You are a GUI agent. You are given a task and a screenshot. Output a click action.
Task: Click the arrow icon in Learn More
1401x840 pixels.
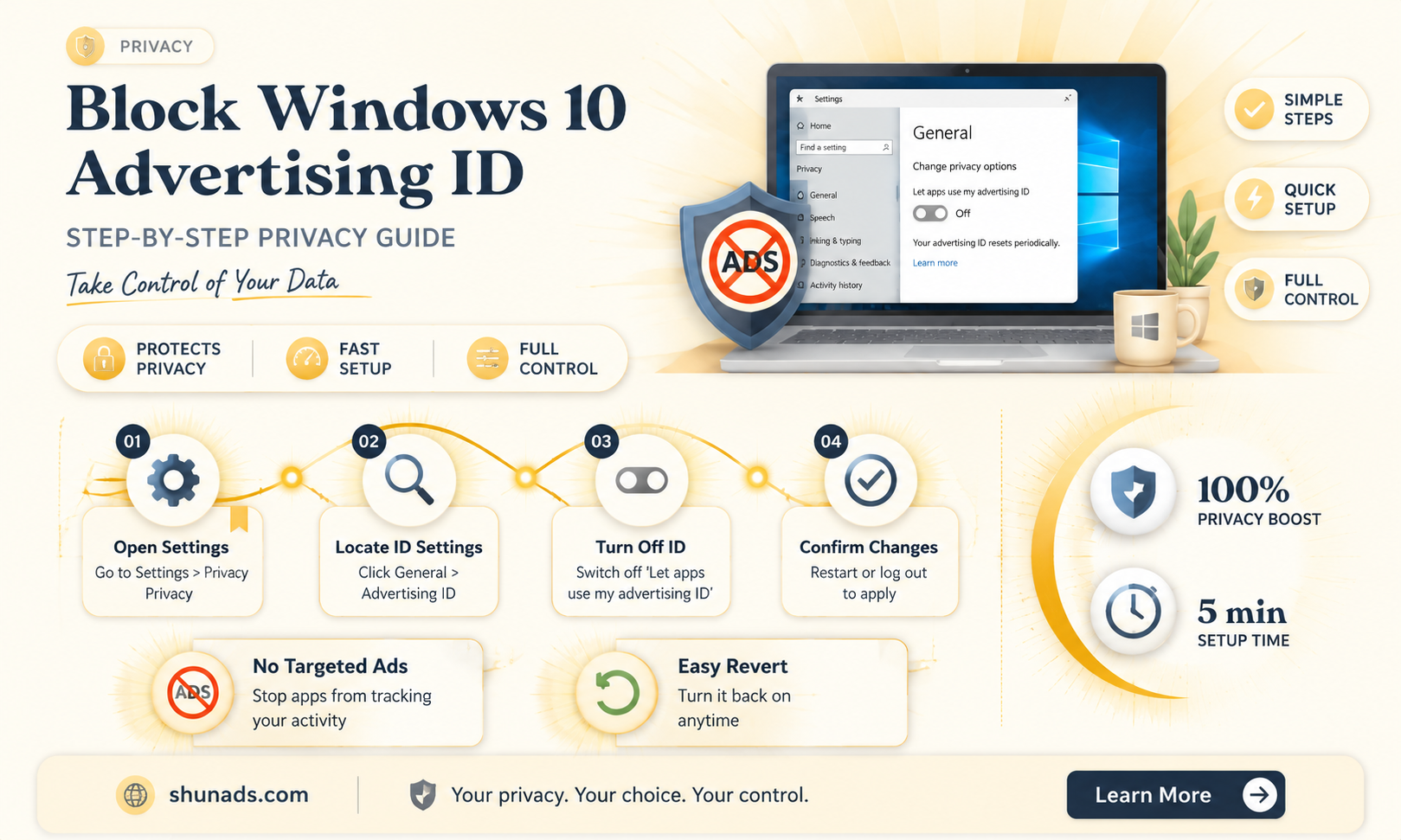(1259, 794)
